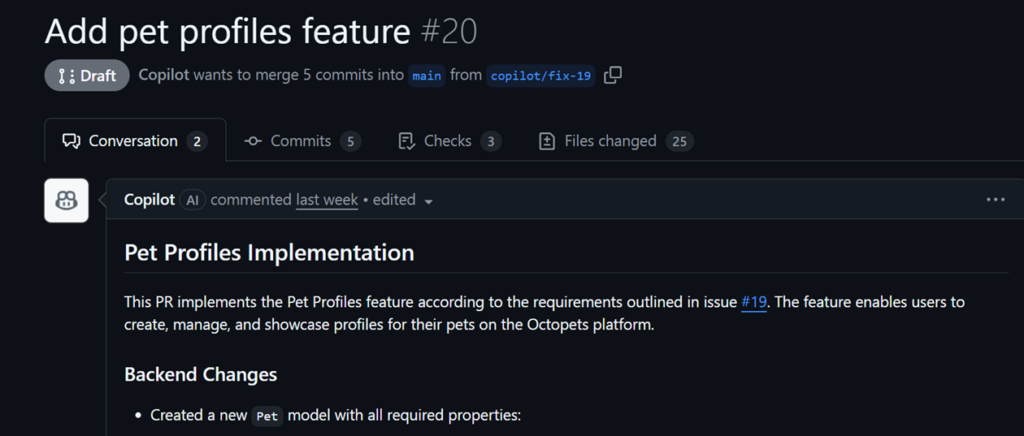The image size is (1024, 436).
Task: Click the Pet inline code label
Action: coord(266,416)
